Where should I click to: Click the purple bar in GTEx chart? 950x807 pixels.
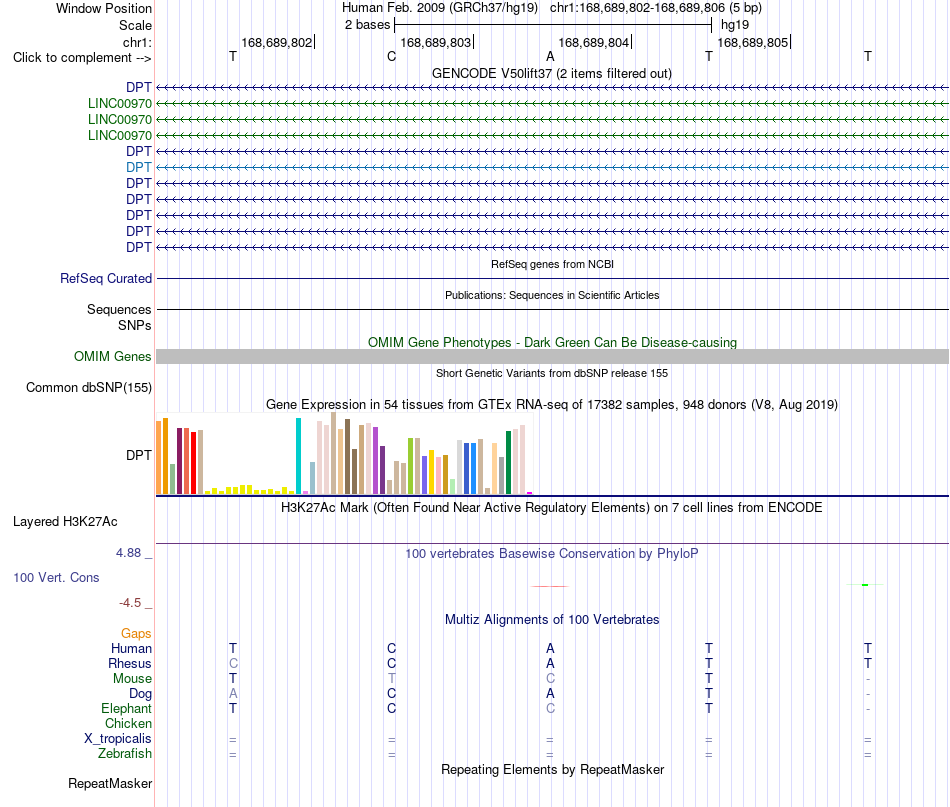376,460
